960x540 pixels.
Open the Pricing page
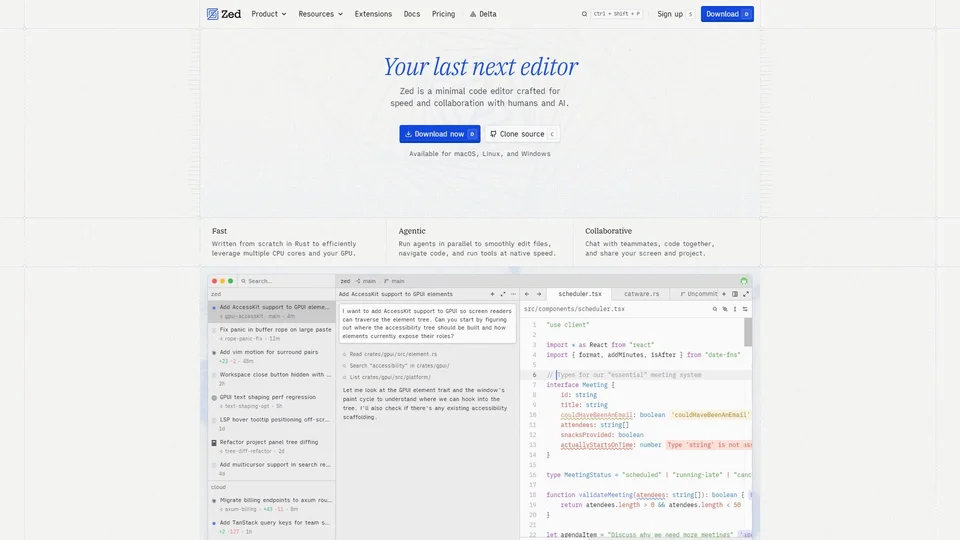(x=443, y=14)
